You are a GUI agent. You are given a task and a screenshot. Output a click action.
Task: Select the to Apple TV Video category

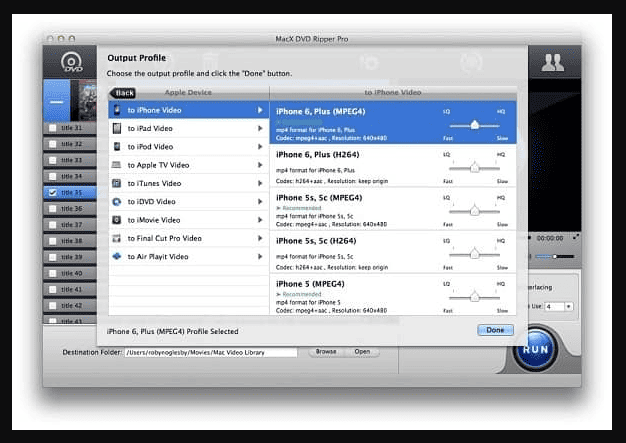[x=188, y=165]
